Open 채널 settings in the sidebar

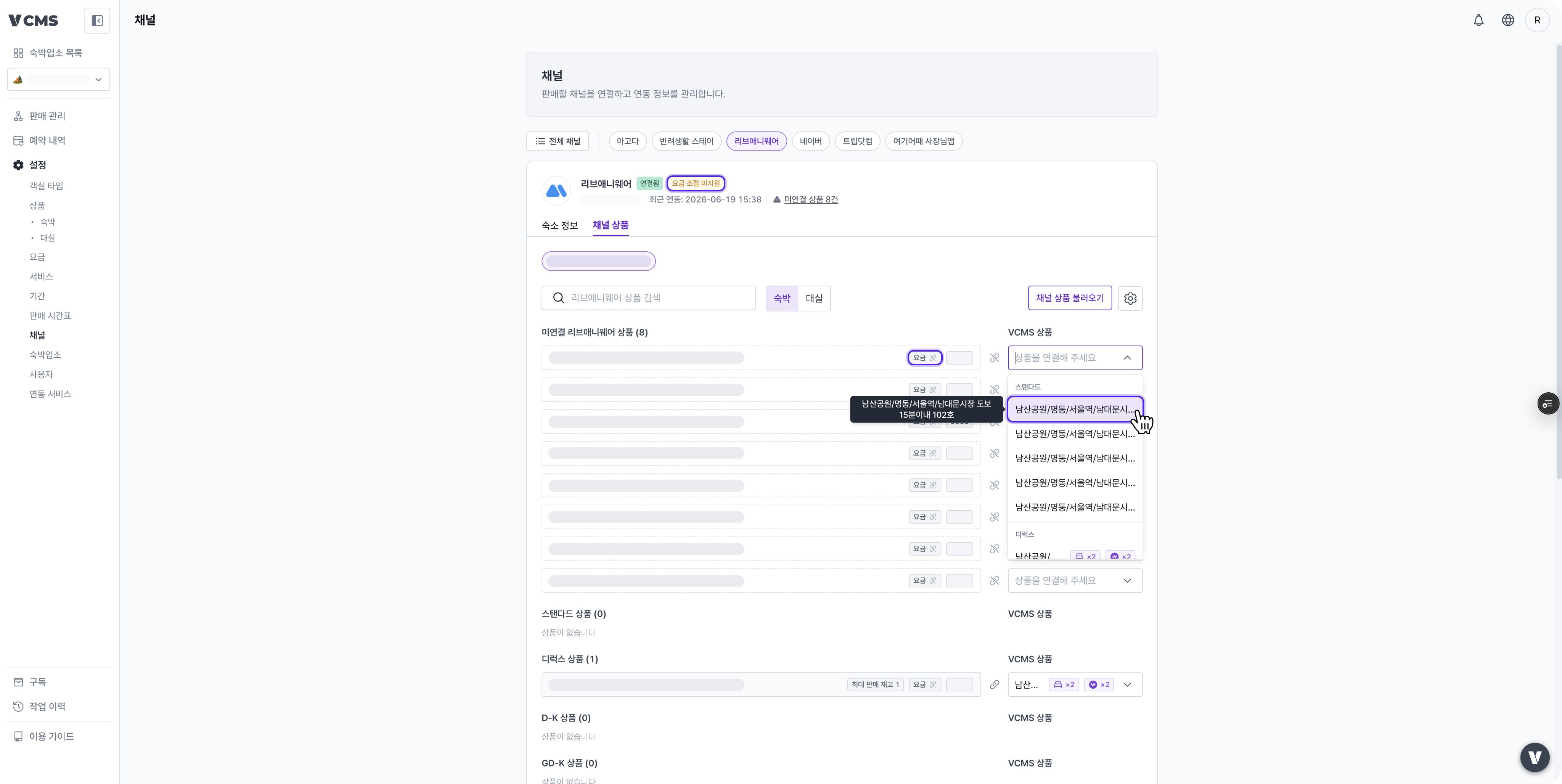point(37,335)
